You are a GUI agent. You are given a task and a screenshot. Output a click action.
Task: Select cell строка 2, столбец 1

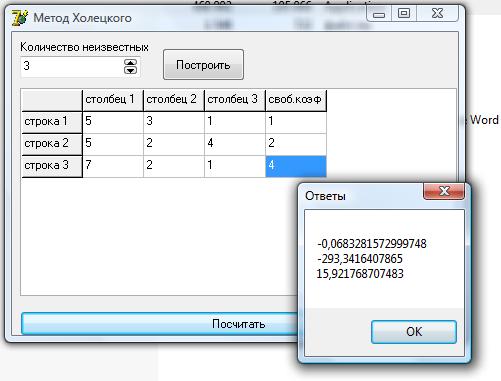click(113, 144)
